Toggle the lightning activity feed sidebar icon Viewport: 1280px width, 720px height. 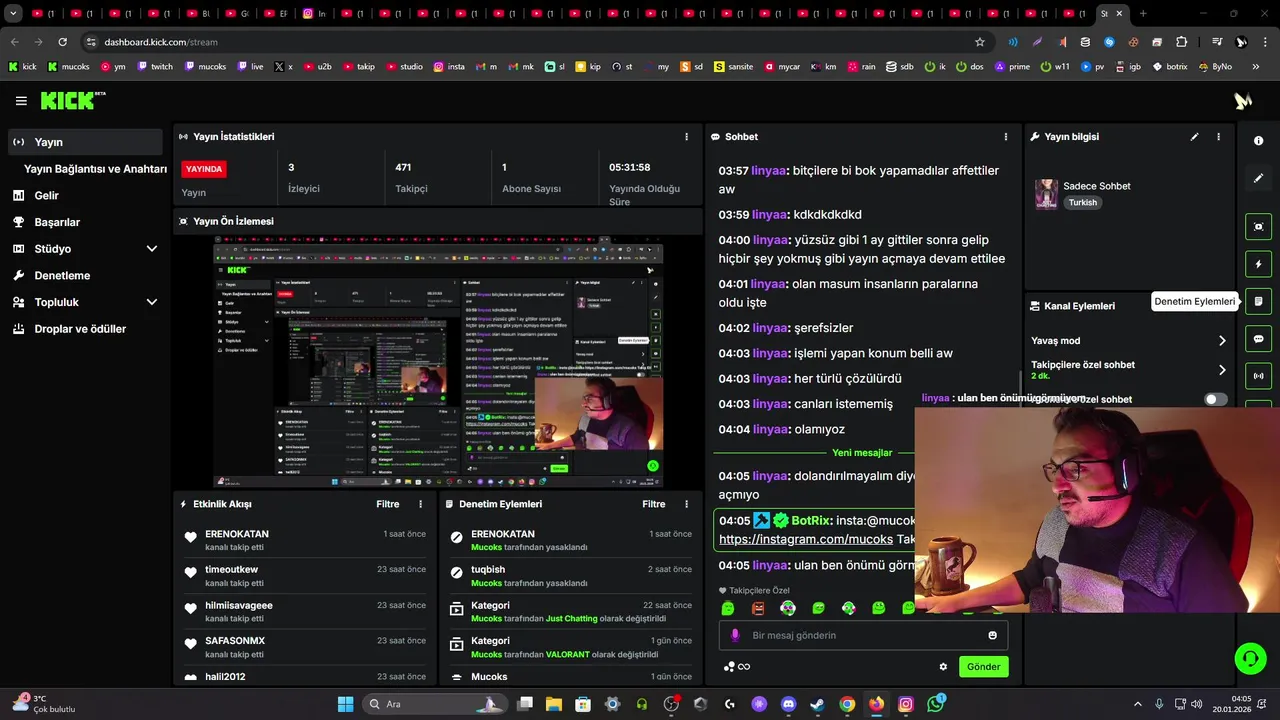tap(1258, 264)
